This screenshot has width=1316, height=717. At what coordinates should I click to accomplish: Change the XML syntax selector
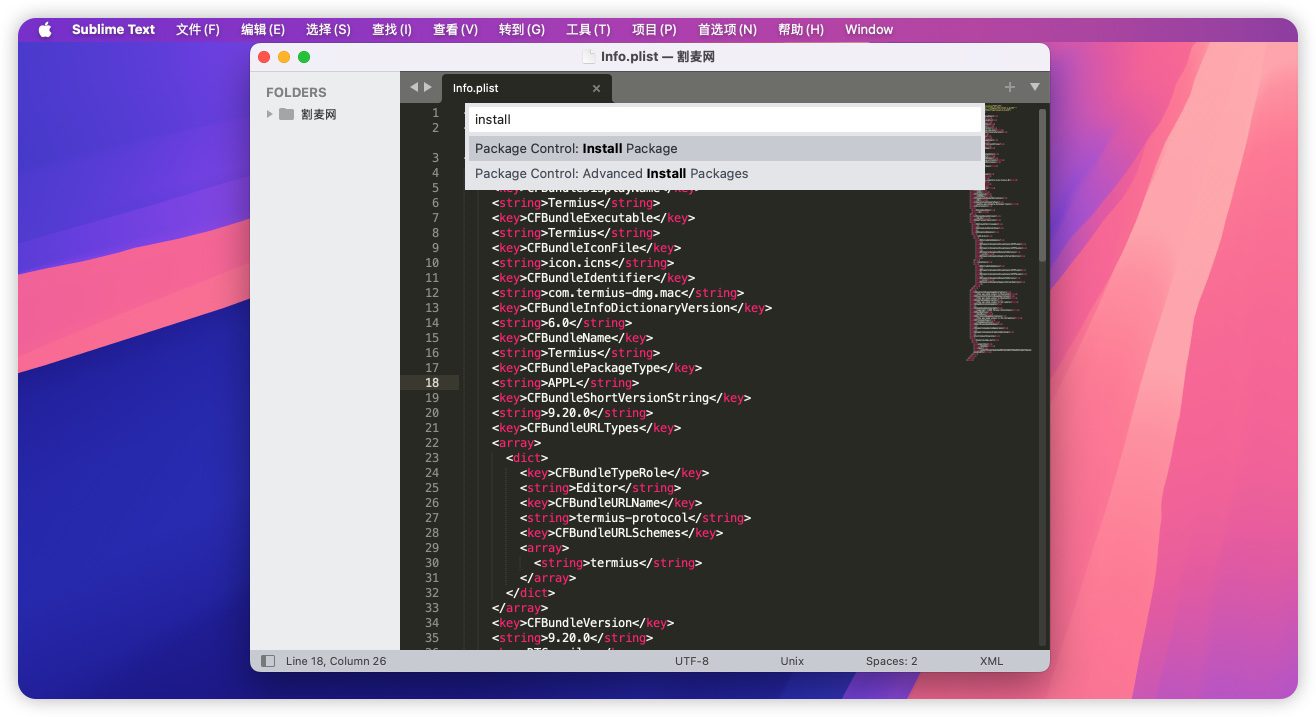point(991,661)
